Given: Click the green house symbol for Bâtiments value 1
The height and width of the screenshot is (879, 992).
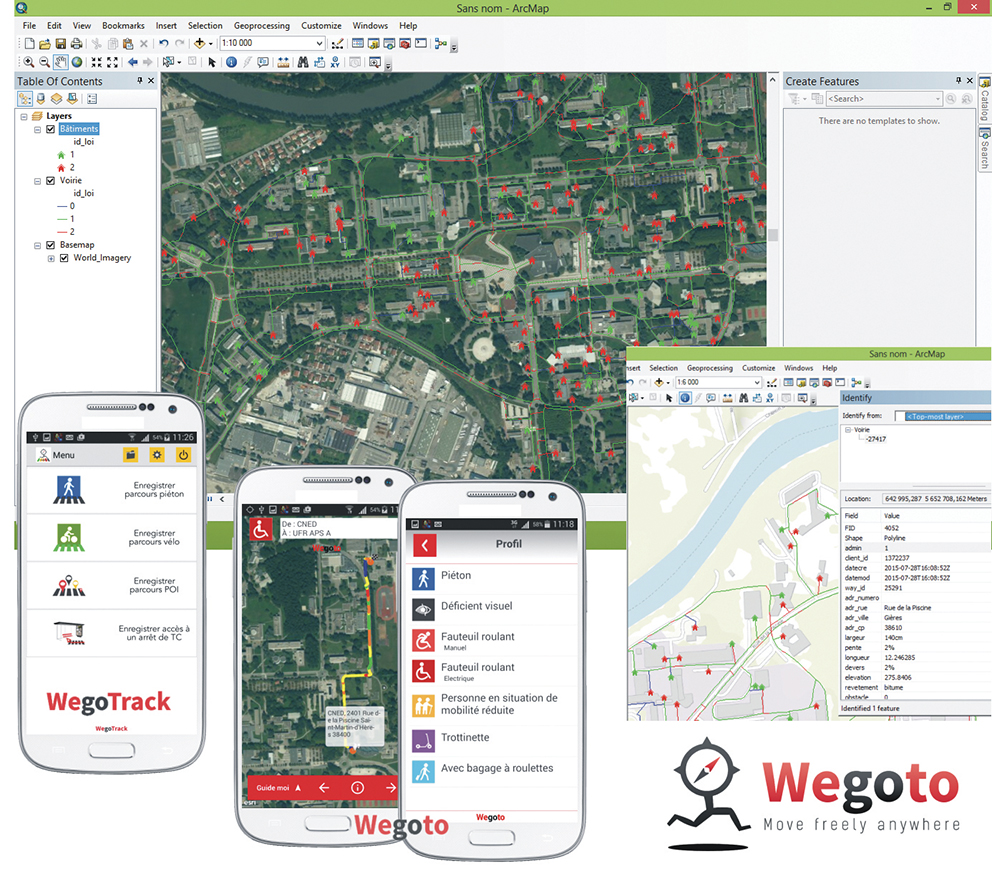Looking at the screenshot, I should coord(61,155).
